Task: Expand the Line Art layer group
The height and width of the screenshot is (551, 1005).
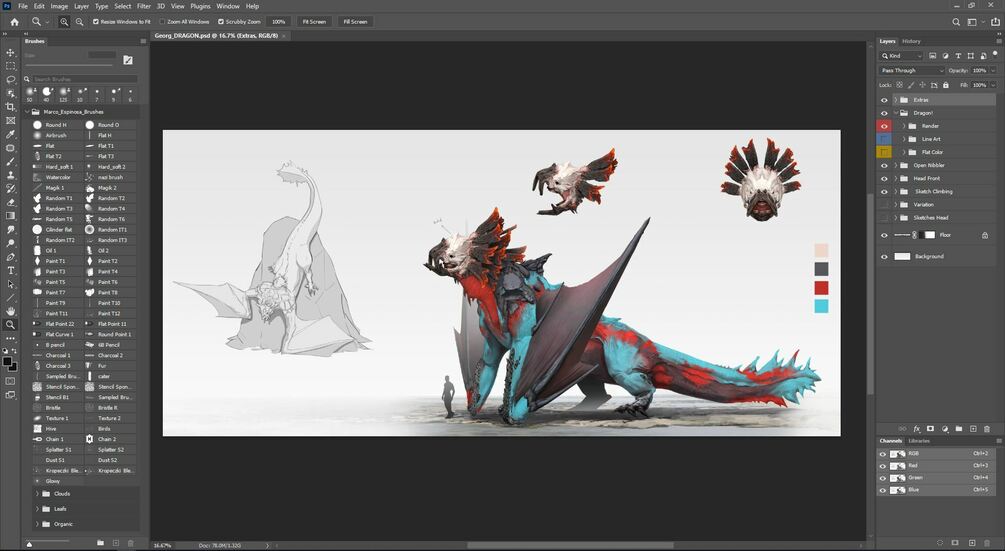Action: (904, 139)
